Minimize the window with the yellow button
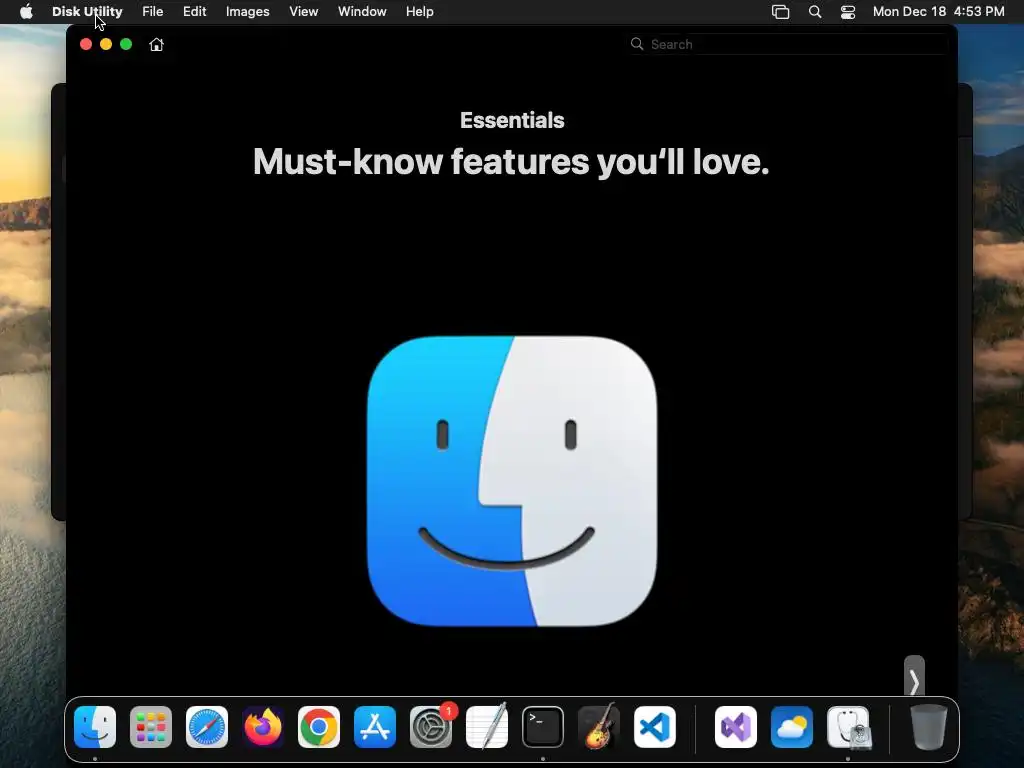 pyautogui.click(x=106, y=44)
